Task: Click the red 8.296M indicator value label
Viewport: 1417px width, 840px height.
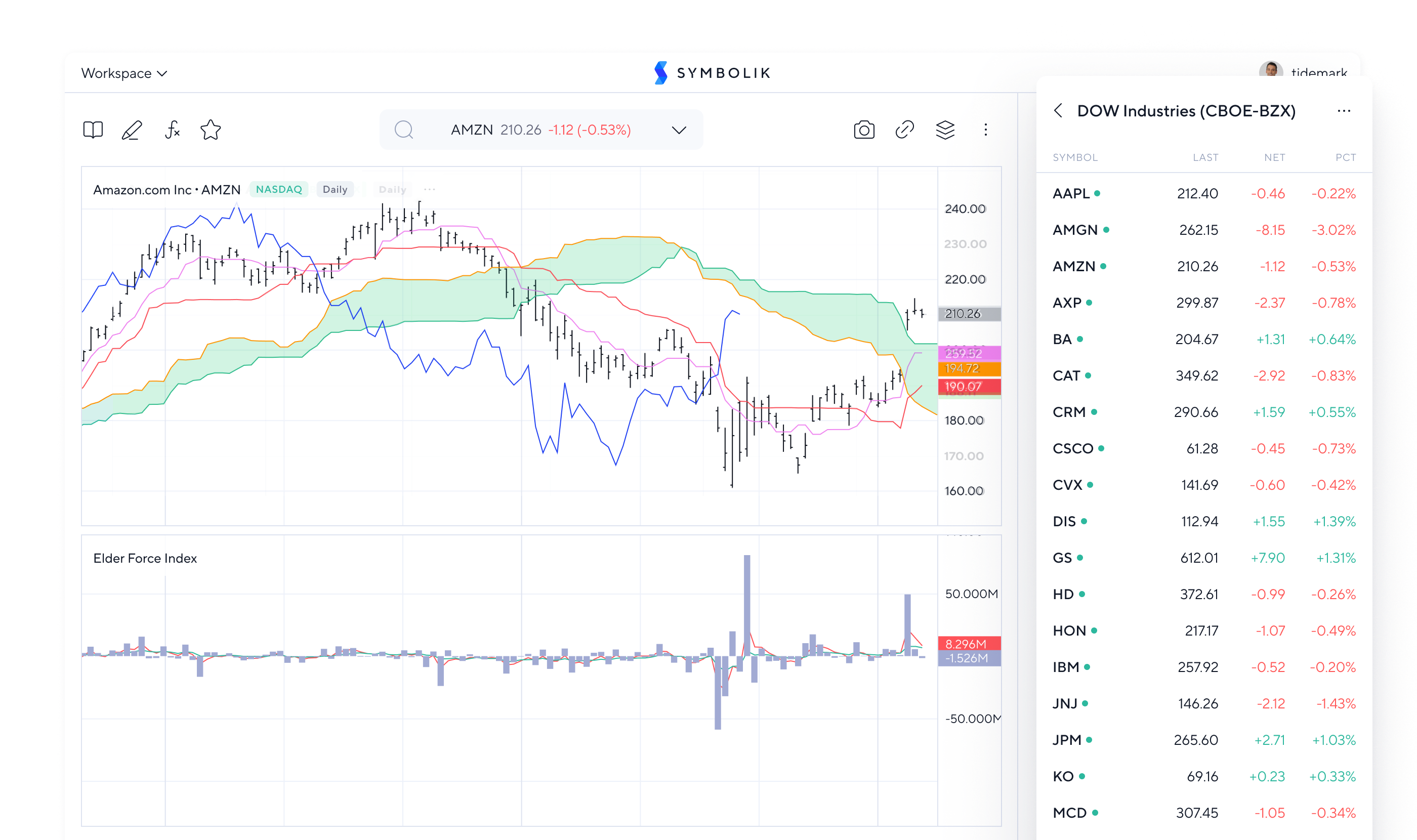Action: click(969, 644)
